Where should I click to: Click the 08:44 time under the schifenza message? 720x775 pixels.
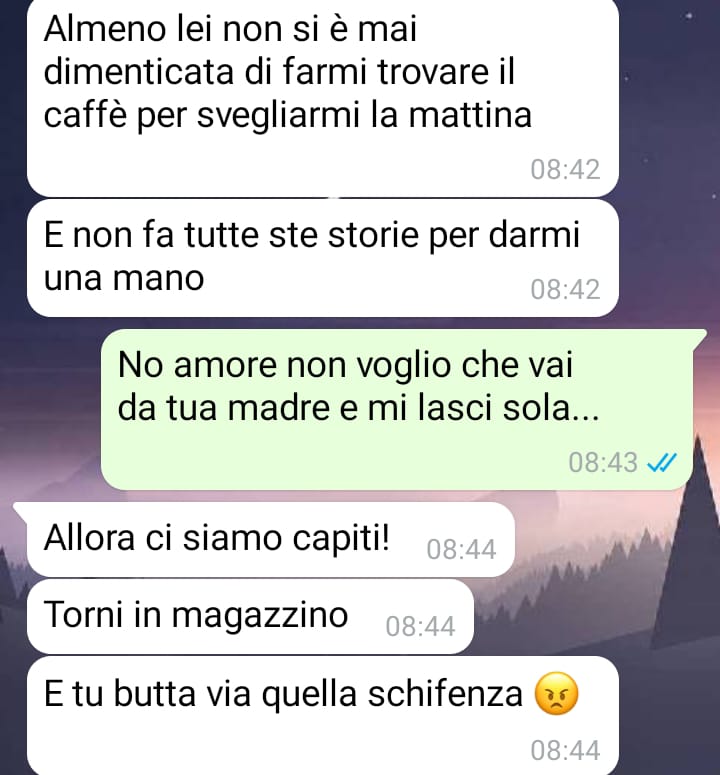[565, 751]
